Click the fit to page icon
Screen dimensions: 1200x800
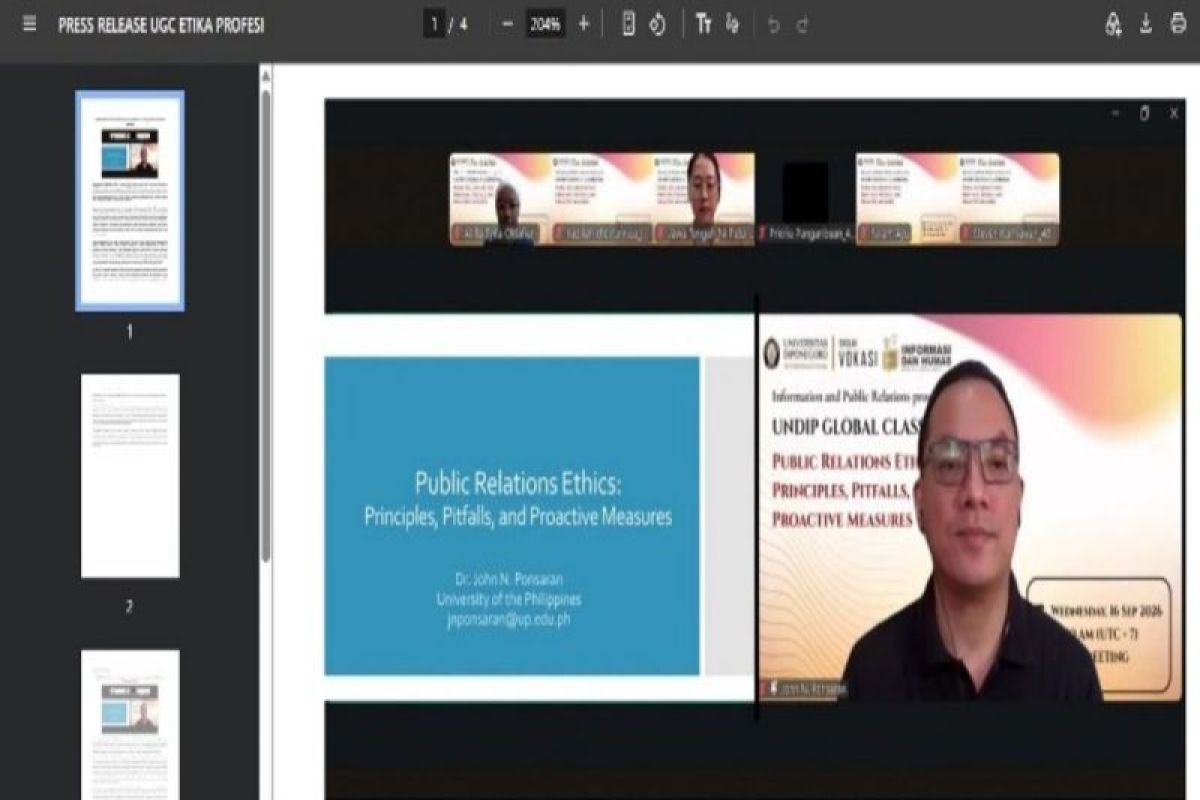(x=628, y=25)
